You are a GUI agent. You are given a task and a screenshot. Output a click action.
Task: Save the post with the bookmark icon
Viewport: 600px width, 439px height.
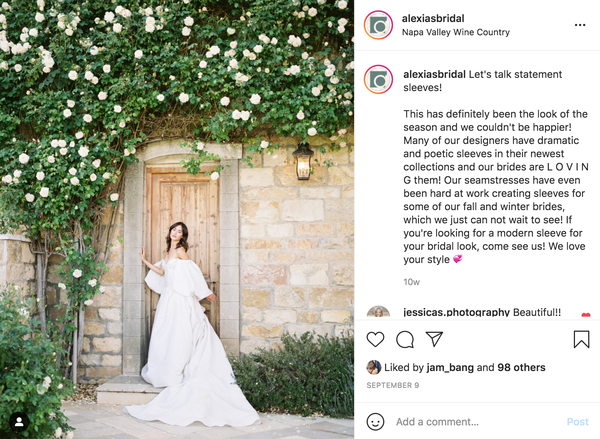tap(581, 339)
